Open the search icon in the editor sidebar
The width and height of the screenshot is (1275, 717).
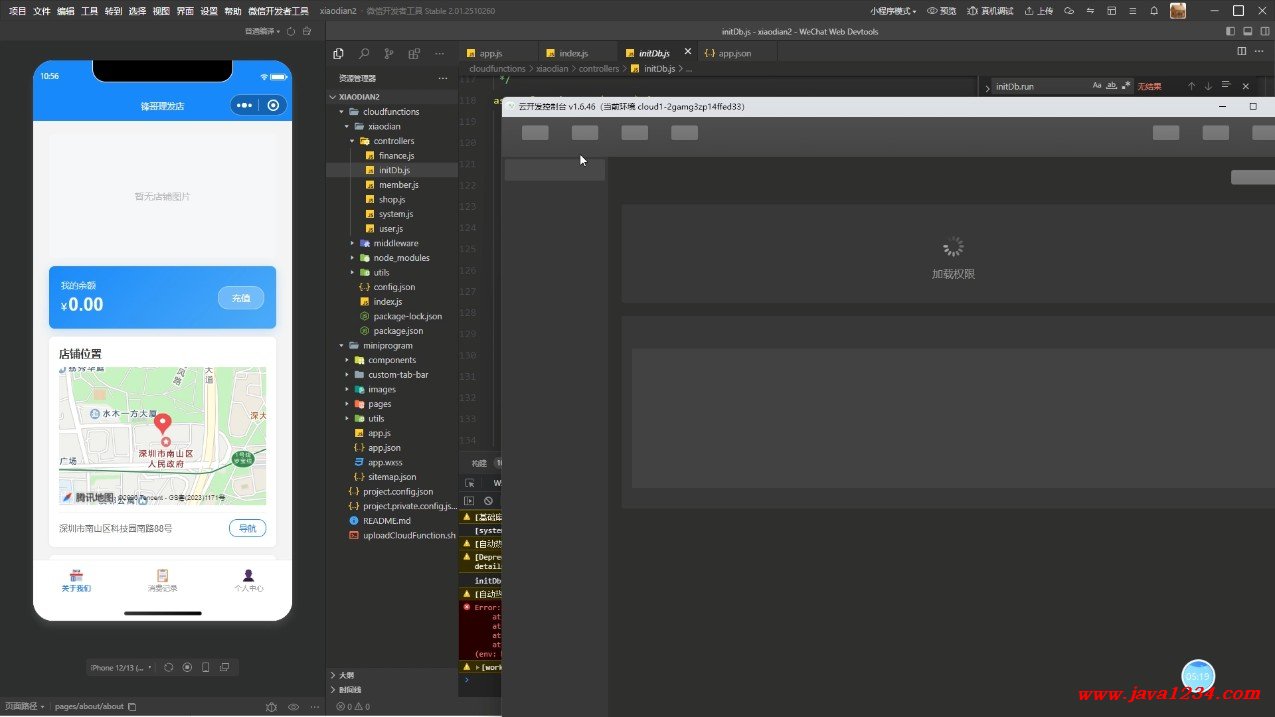pos(364,54)
